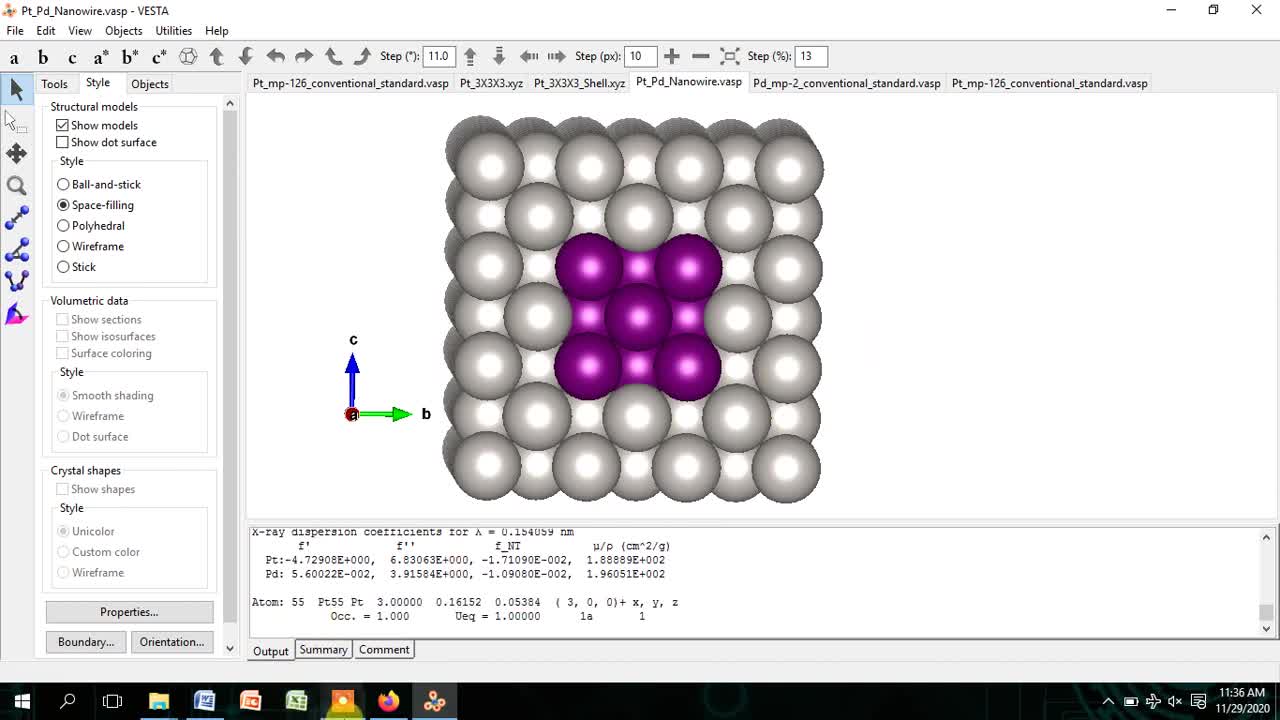View along the b* reciprocal axis

[x=130, y=57]
